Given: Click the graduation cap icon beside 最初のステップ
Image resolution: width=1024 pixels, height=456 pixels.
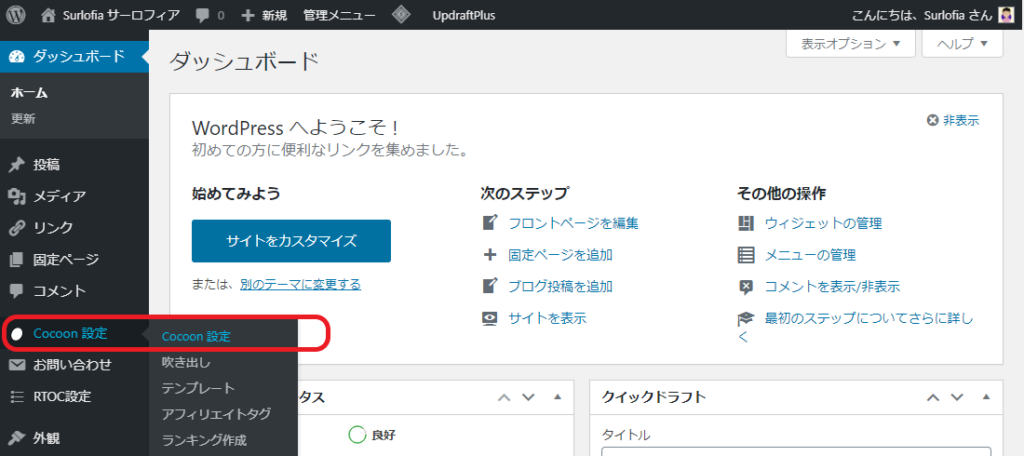Looking at the screenshot, I should coord(745,319).
